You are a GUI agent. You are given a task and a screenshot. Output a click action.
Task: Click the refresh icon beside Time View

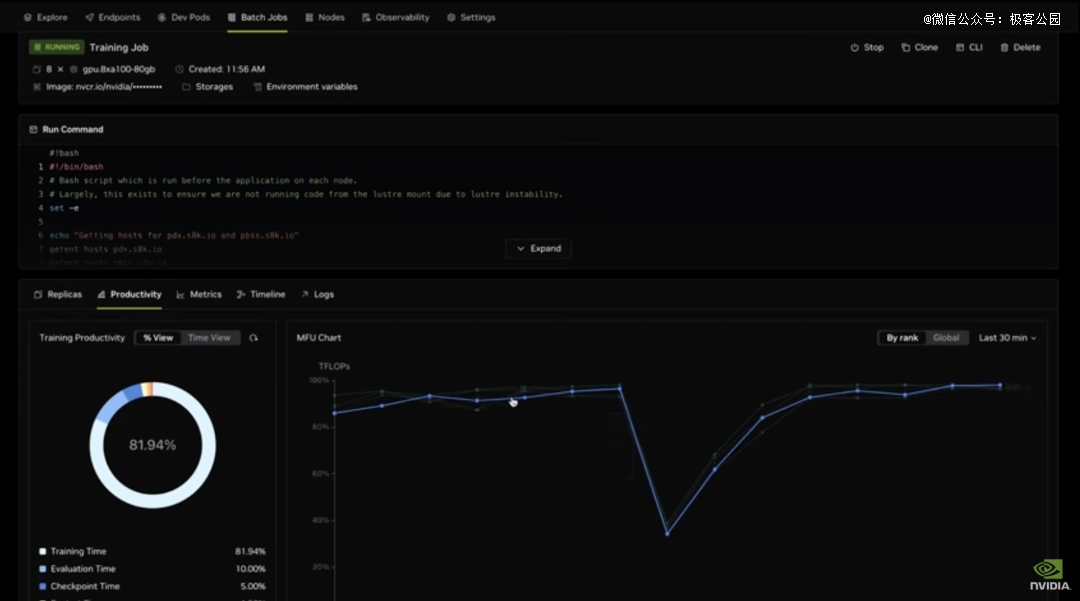tap(253, 338)
